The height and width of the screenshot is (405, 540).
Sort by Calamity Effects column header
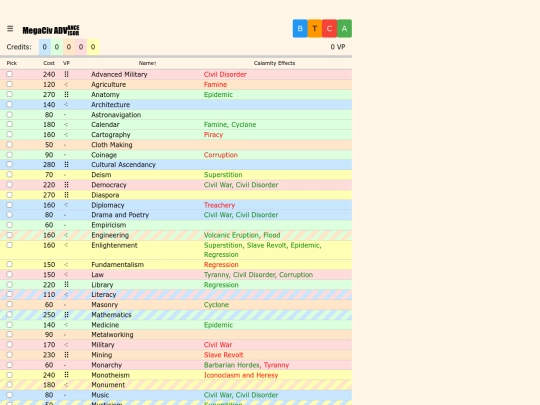(274, 63)
